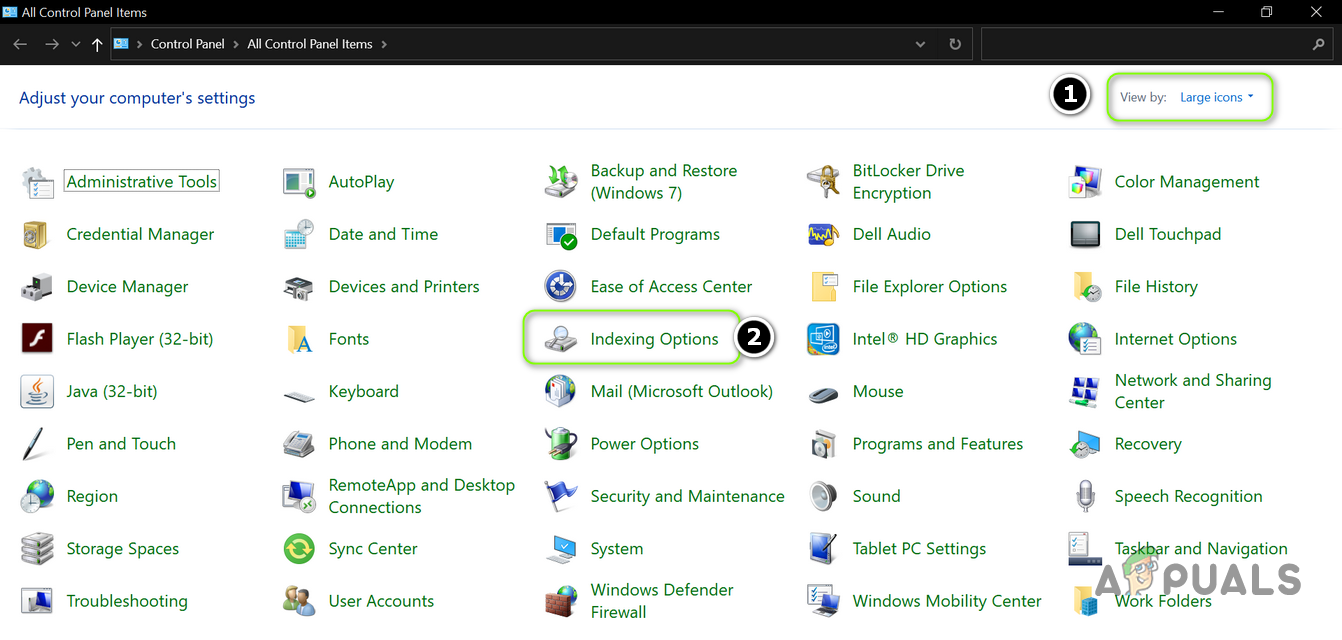Click the Up arrow navigation button
The image size is (1342, 640).
tap(97, 45)
